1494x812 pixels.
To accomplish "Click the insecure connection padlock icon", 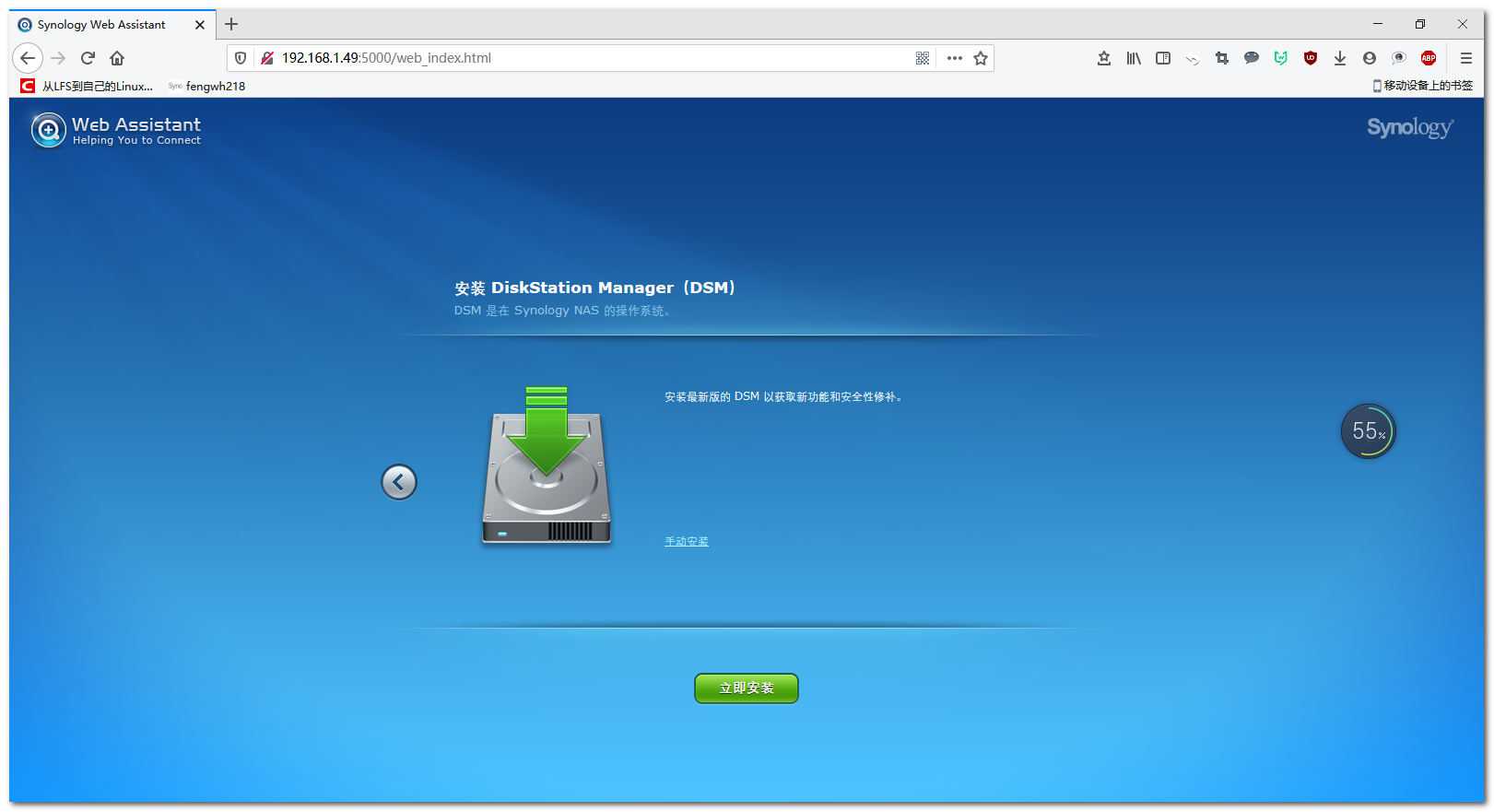I will [267, 58].
